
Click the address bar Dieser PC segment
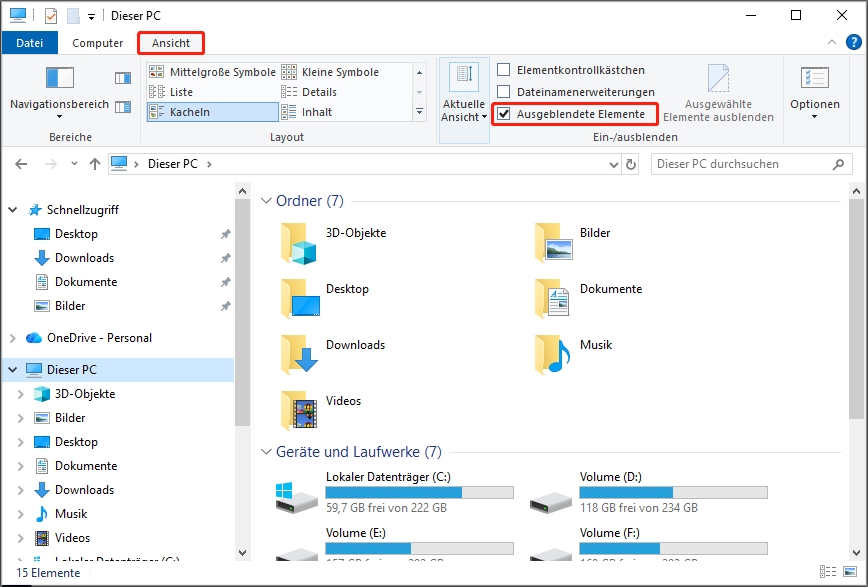pyautogui.click(x=173, y=164)
